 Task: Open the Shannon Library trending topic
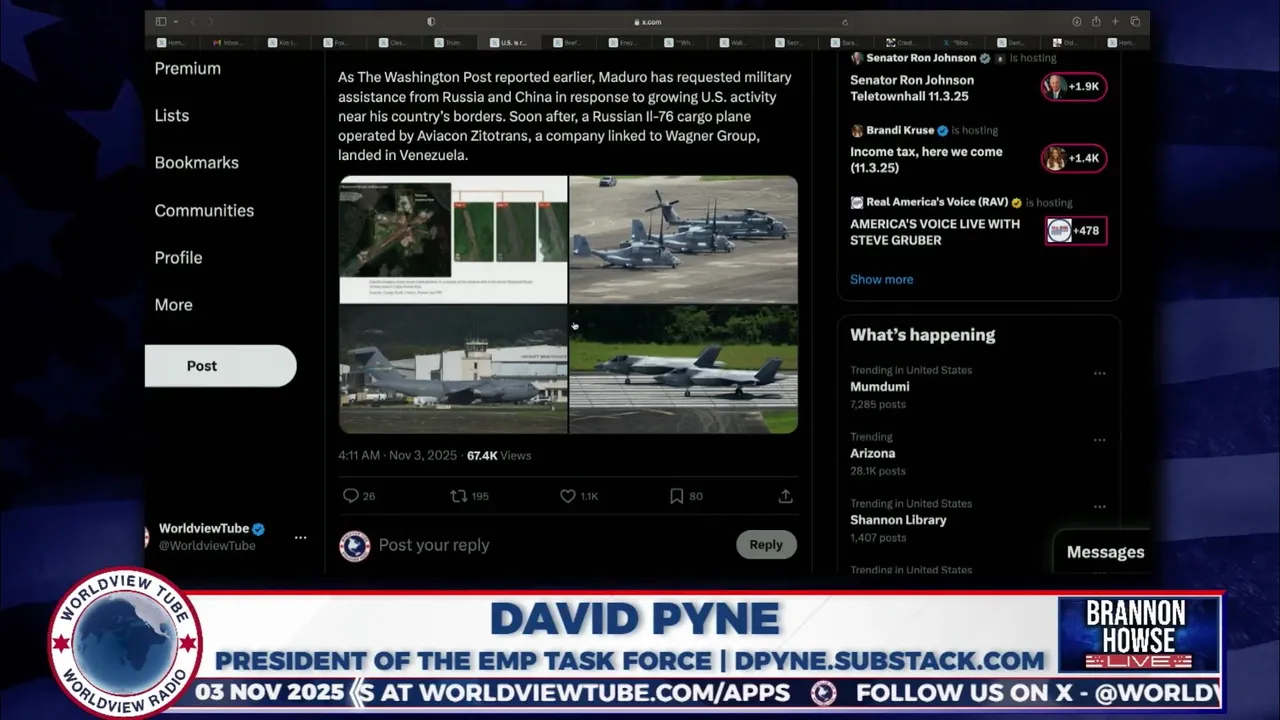[x=898, y=520]
